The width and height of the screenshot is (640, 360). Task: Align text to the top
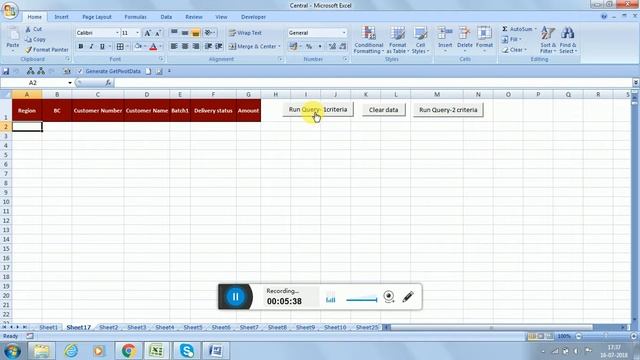[x=174, y=33]
